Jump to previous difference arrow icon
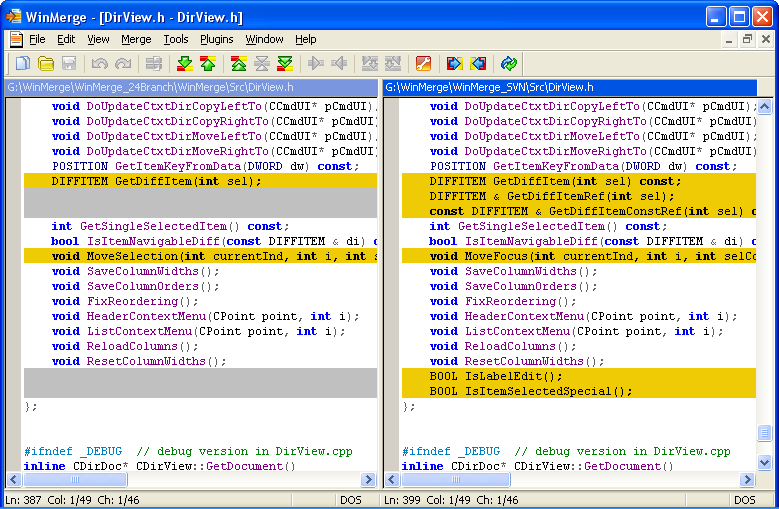The image size is (779, 509). pos(207,64)
